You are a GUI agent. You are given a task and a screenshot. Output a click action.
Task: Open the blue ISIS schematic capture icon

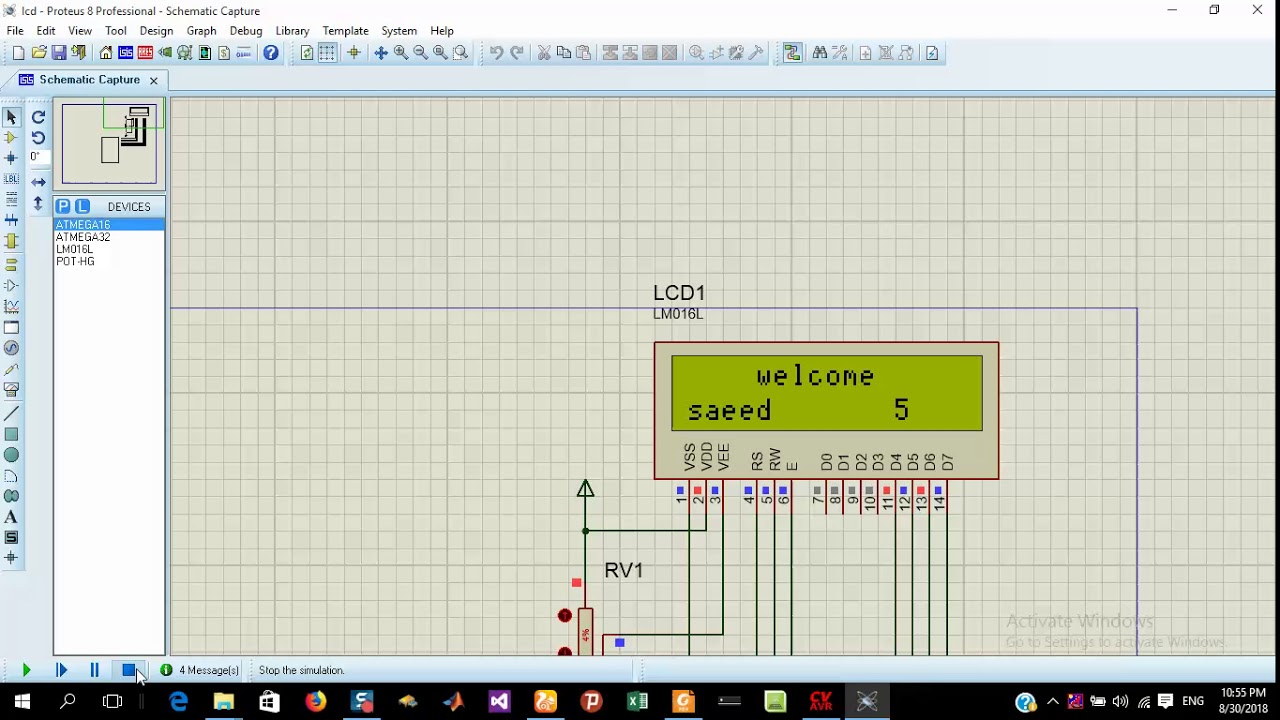click(x=125, y=53)
